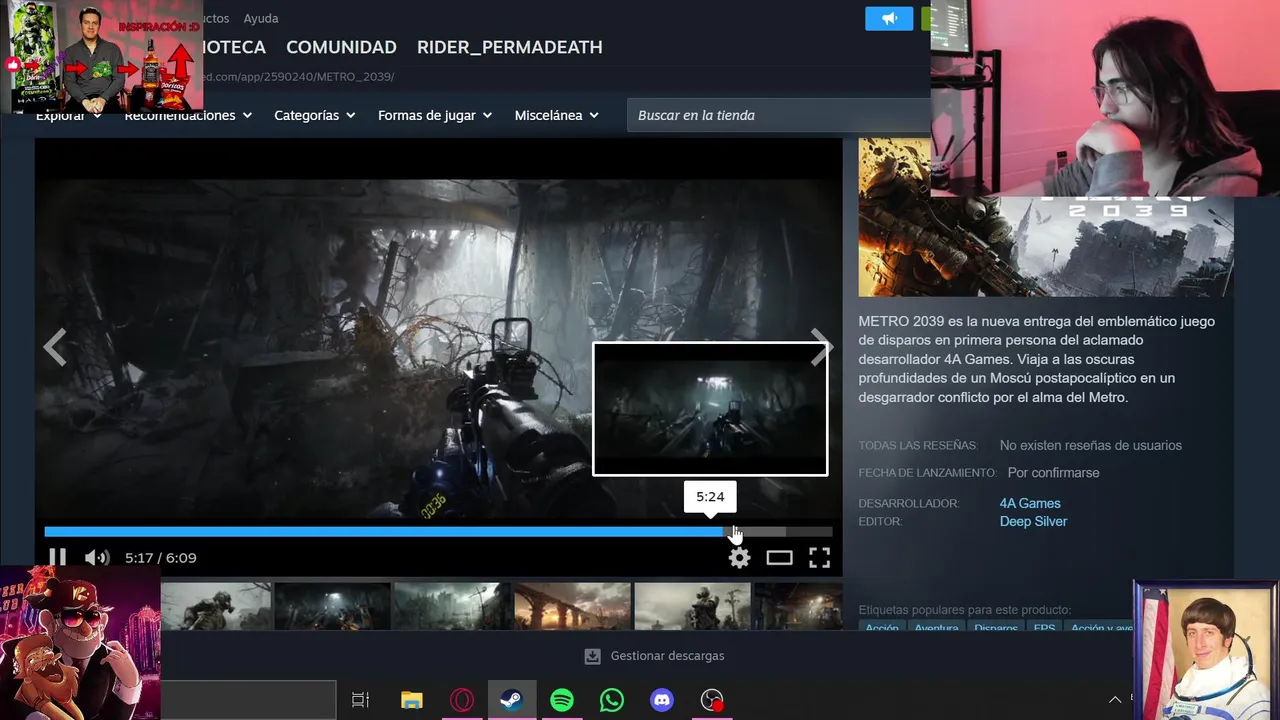Expand the Miscelánea dropdown
Image resolution: width=1280 pixels, height=720 pixels.
pyautogui.click(x=557, y=115)
